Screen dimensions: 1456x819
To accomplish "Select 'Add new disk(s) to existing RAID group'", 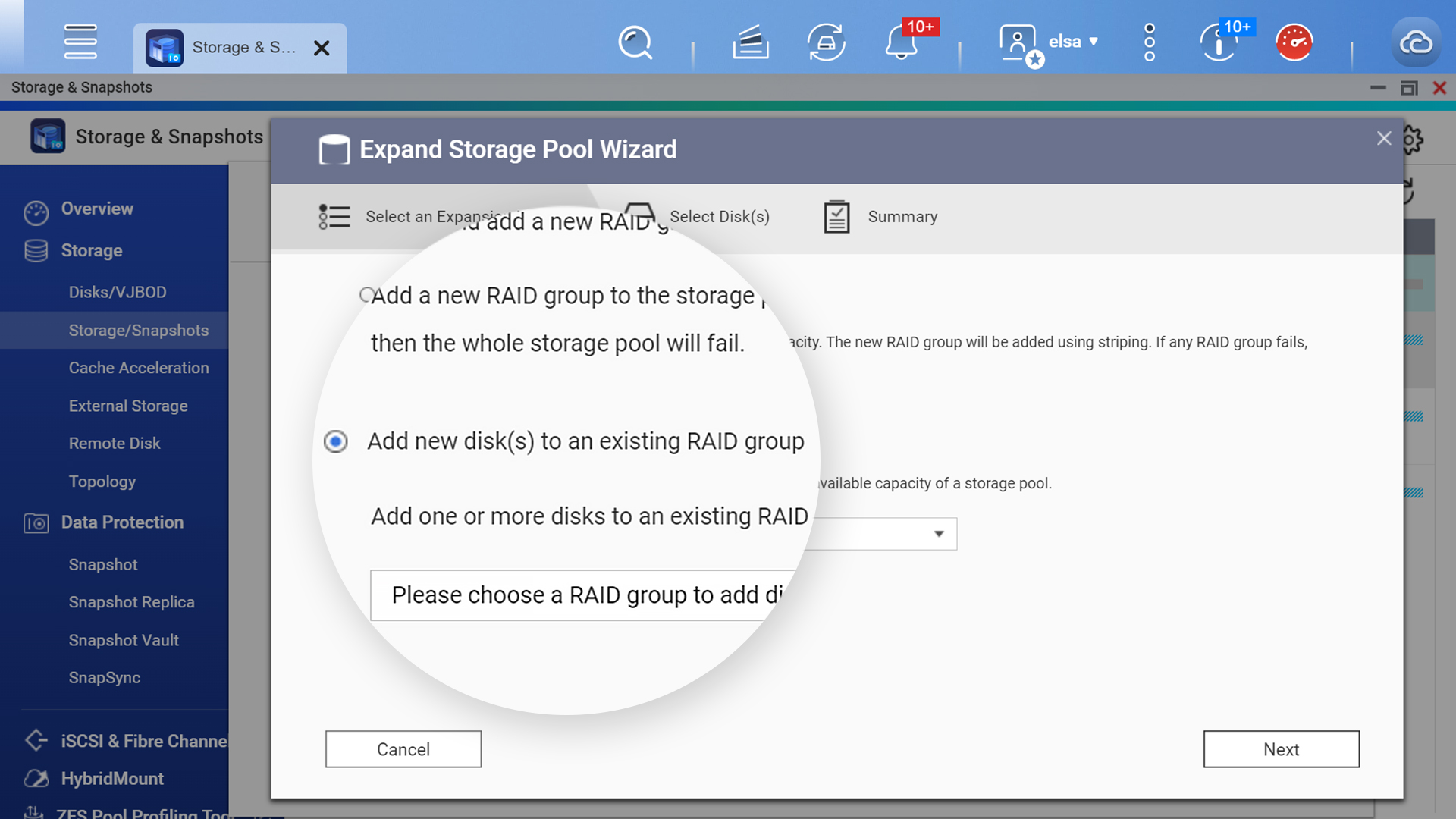I will point(336,441).
